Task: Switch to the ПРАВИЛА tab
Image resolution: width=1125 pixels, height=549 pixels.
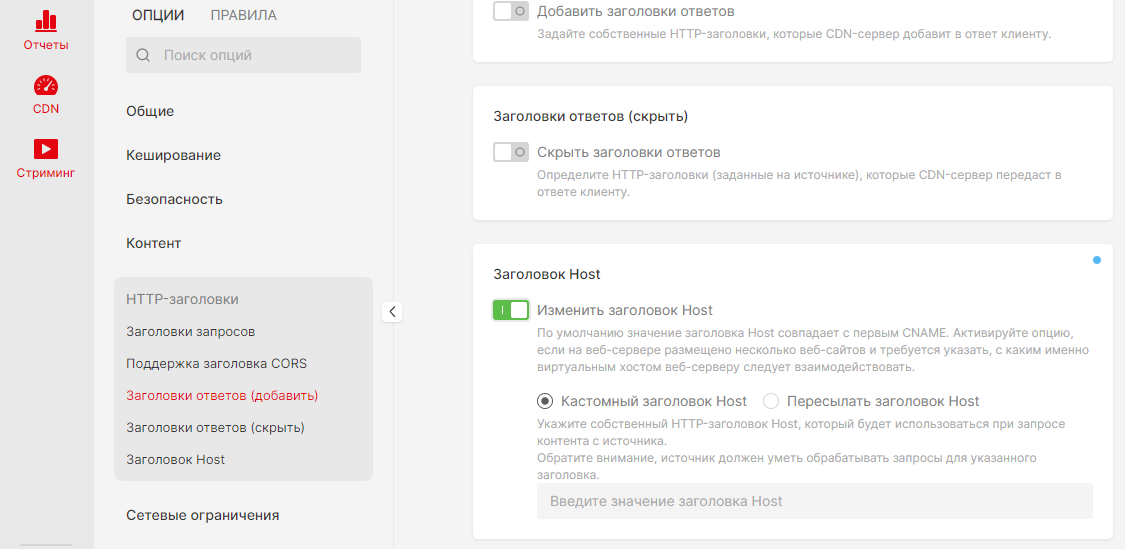Action: click(x=243, y=15)
